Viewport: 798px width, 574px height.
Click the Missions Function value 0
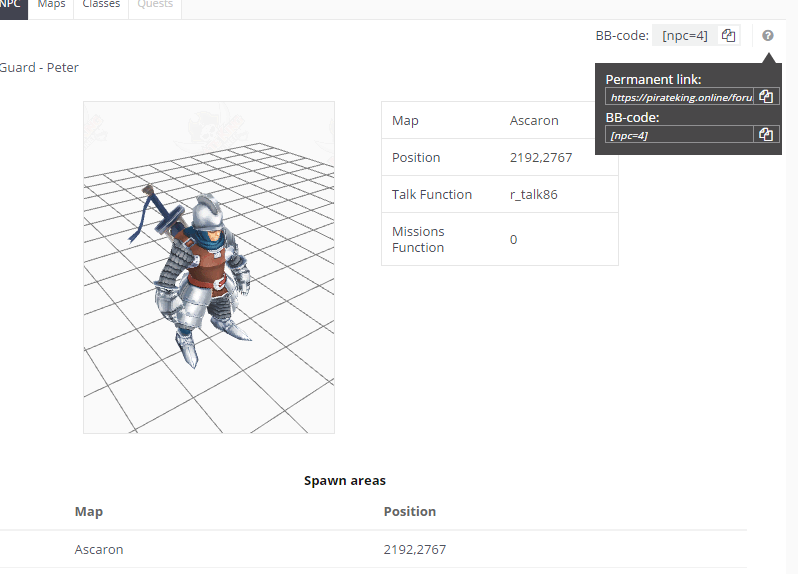513,240
